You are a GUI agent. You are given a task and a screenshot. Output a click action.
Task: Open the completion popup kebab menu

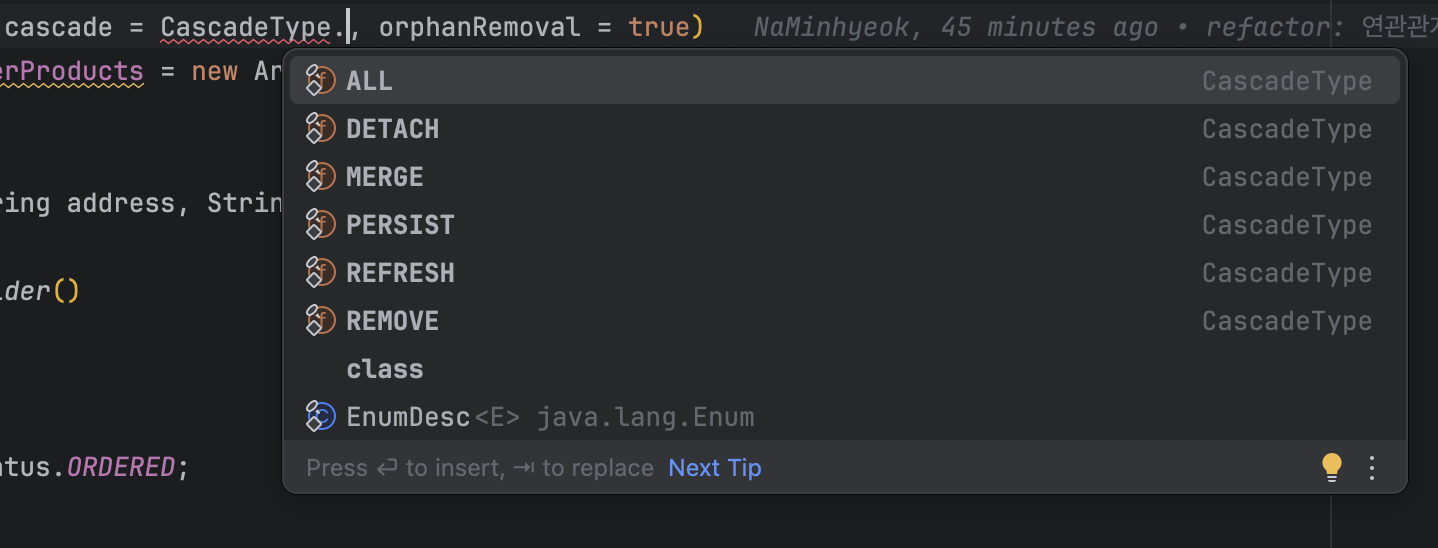[1372, 467]
